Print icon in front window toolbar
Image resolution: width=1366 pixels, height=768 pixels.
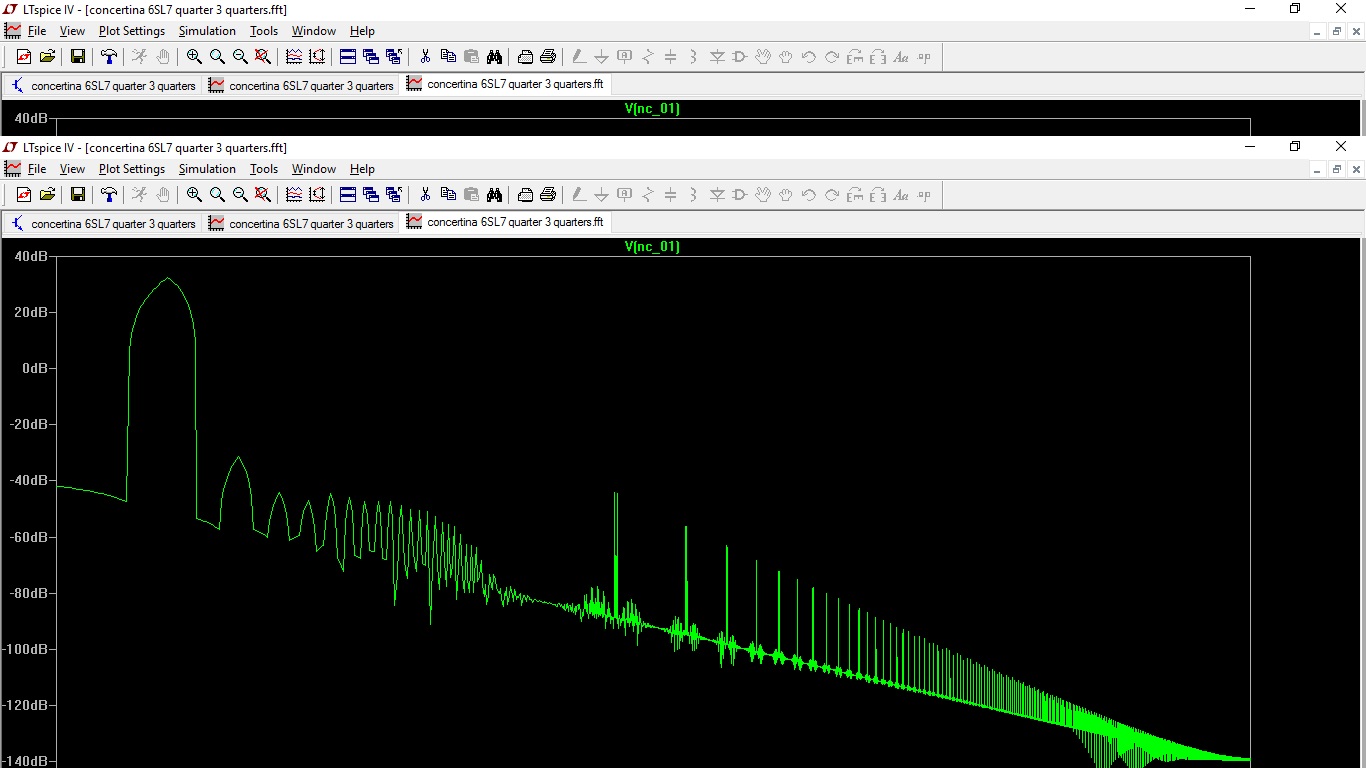[x=548, y=195]
